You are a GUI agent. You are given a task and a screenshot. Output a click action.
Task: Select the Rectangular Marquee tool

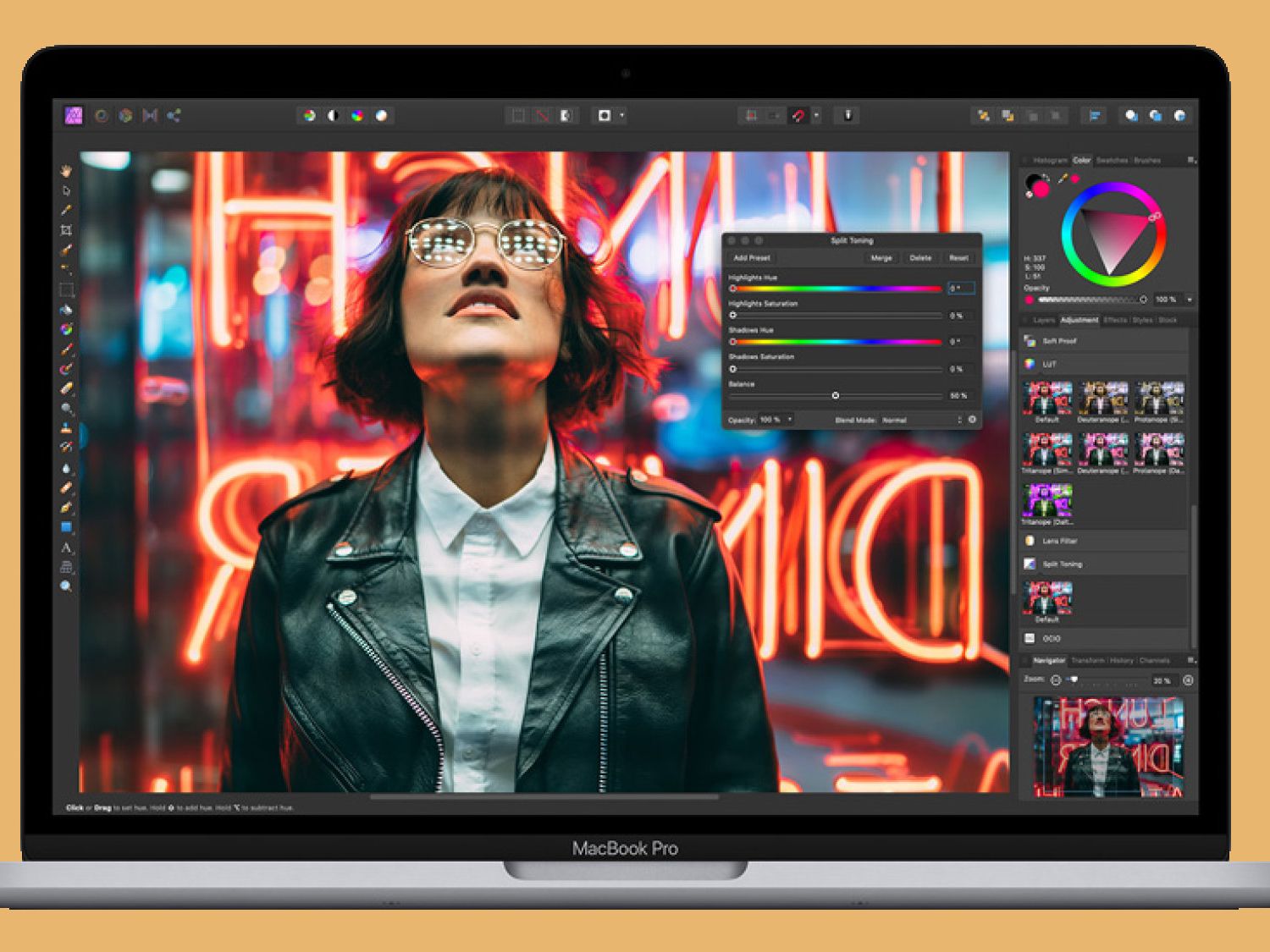pos(66,290)
